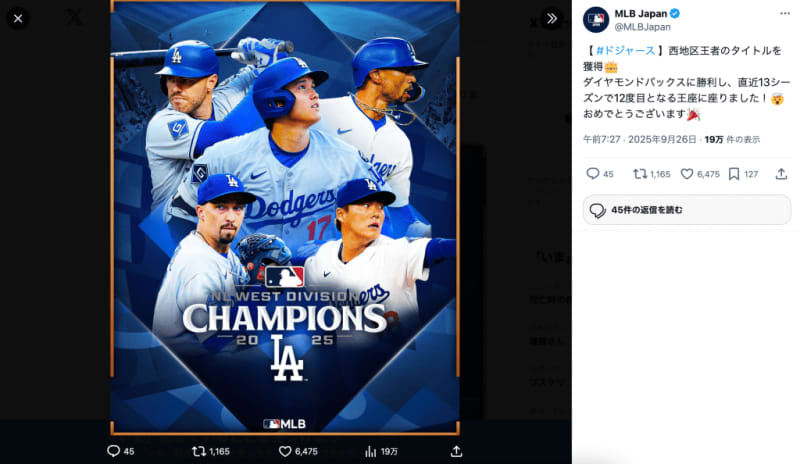Click the reply icon below the image
Viewport: 800px width, 464px height.
click(113, 451)
